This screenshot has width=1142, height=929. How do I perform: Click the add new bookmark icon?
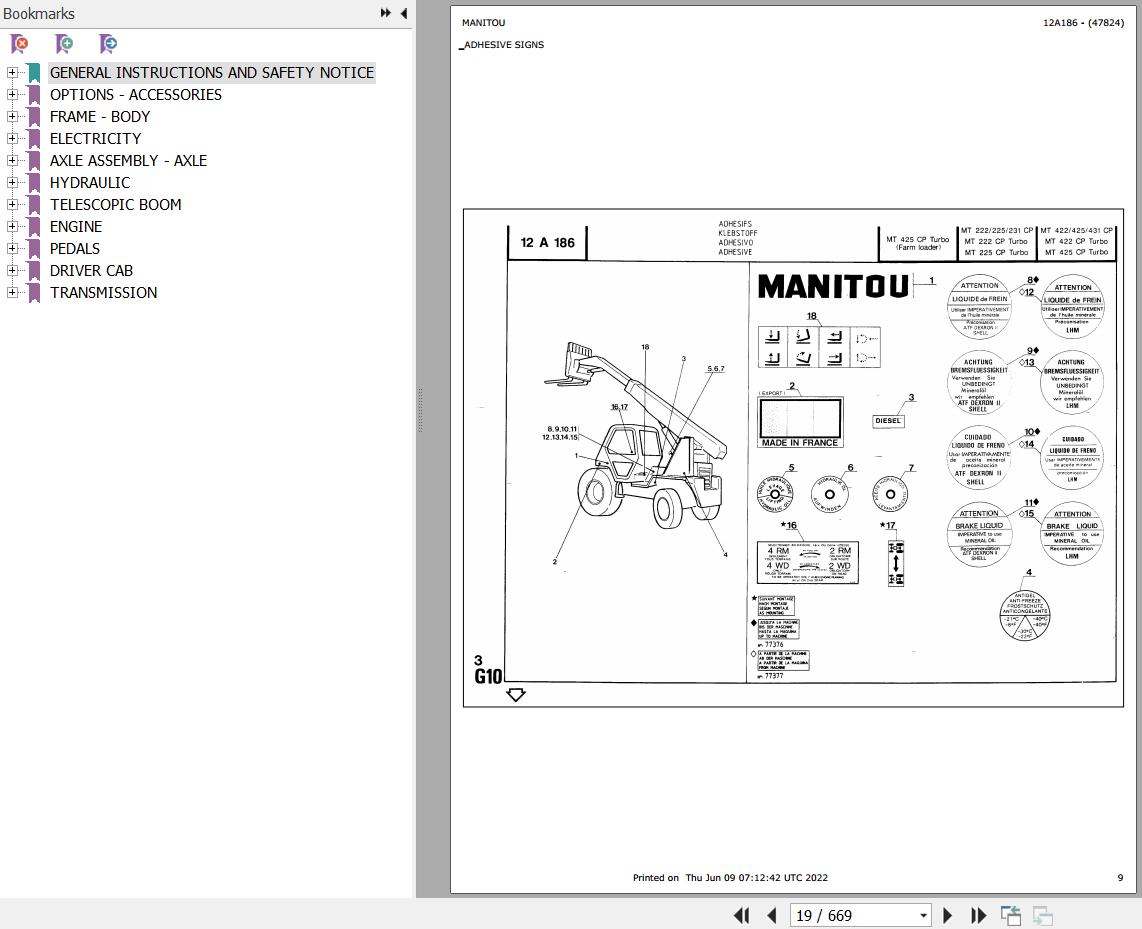(x=64, y=44)
